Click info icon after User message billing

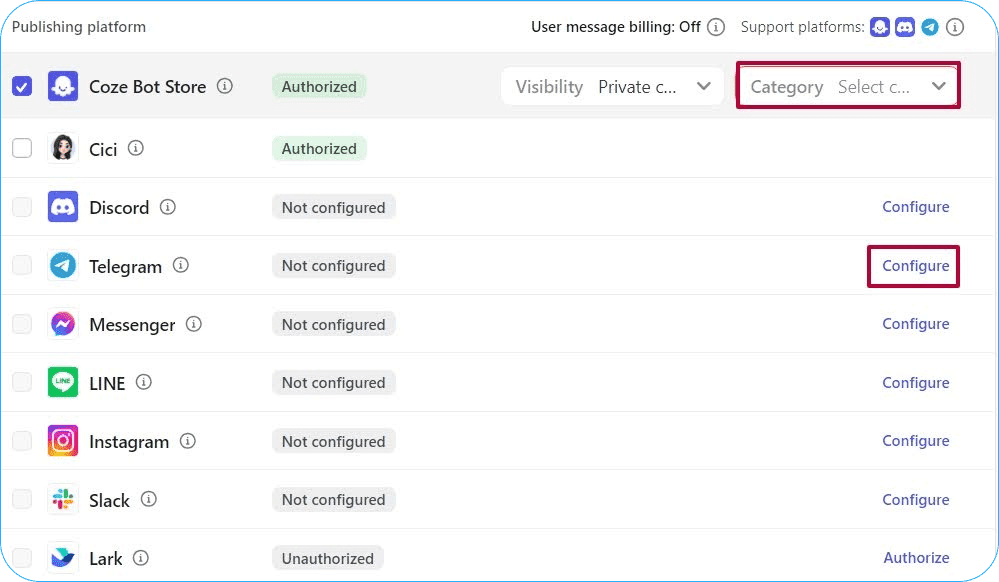tap(716, 27)
